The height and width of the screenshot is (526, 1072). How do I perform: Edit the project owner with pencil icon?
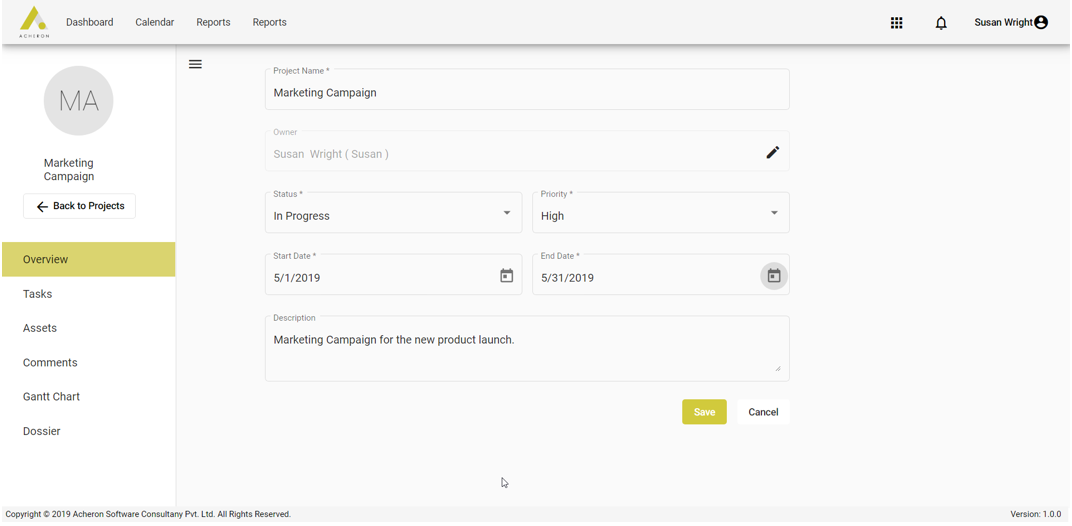[x=772, y=153]
